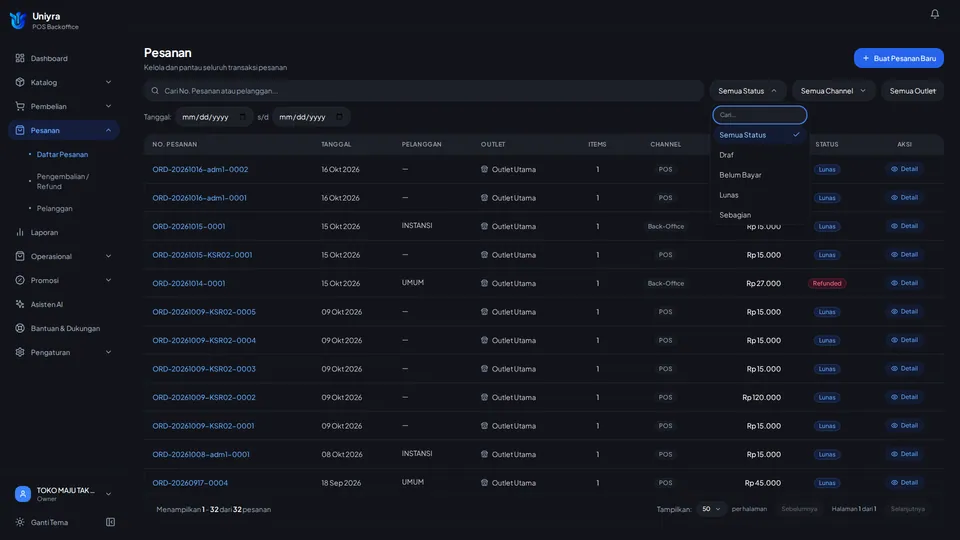Select Sebagian status option
This screenshot has width=960, height=540.
(759, 215)
